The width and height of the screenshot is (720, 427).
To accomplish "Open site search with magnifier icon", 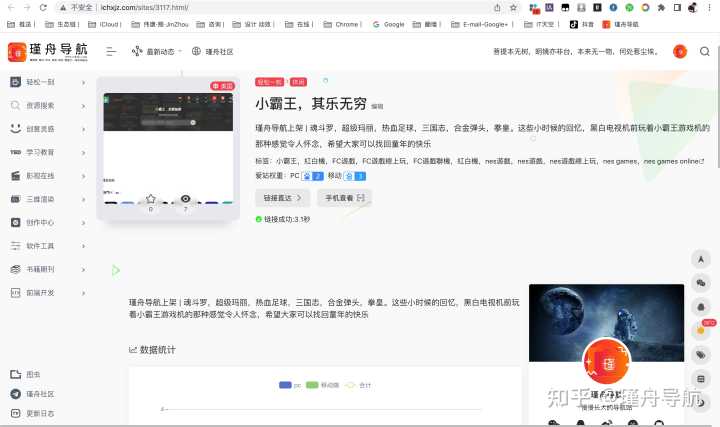I will click(x=705, y=51).
